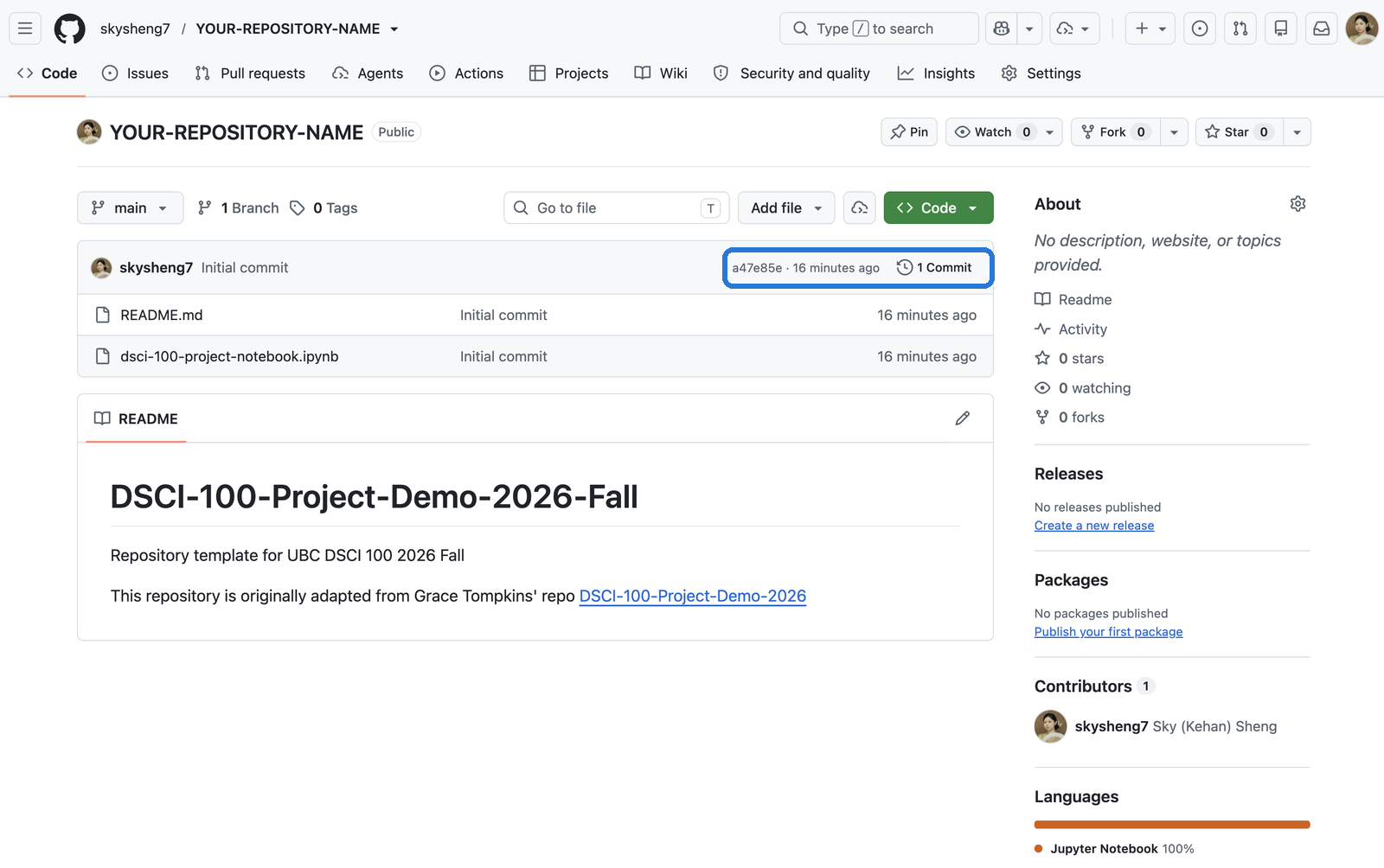Expand the Copilot dropdown arrow in header
This screenshot has width=1384, height=868.
pyautogui.click(x=1029, y=29)
